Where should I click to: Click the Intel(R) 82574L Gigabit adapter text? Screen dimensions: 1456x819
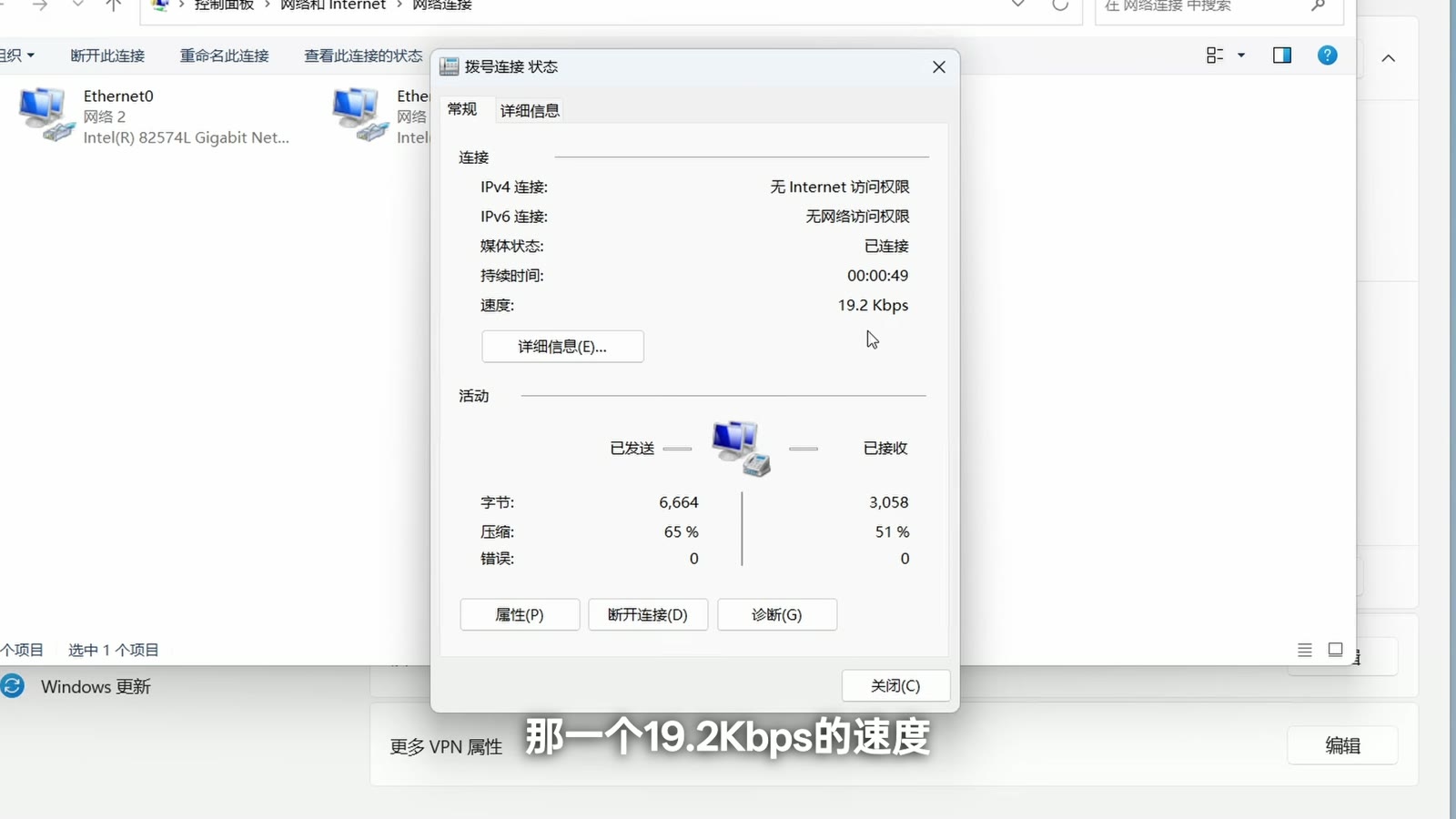[187, 137]
